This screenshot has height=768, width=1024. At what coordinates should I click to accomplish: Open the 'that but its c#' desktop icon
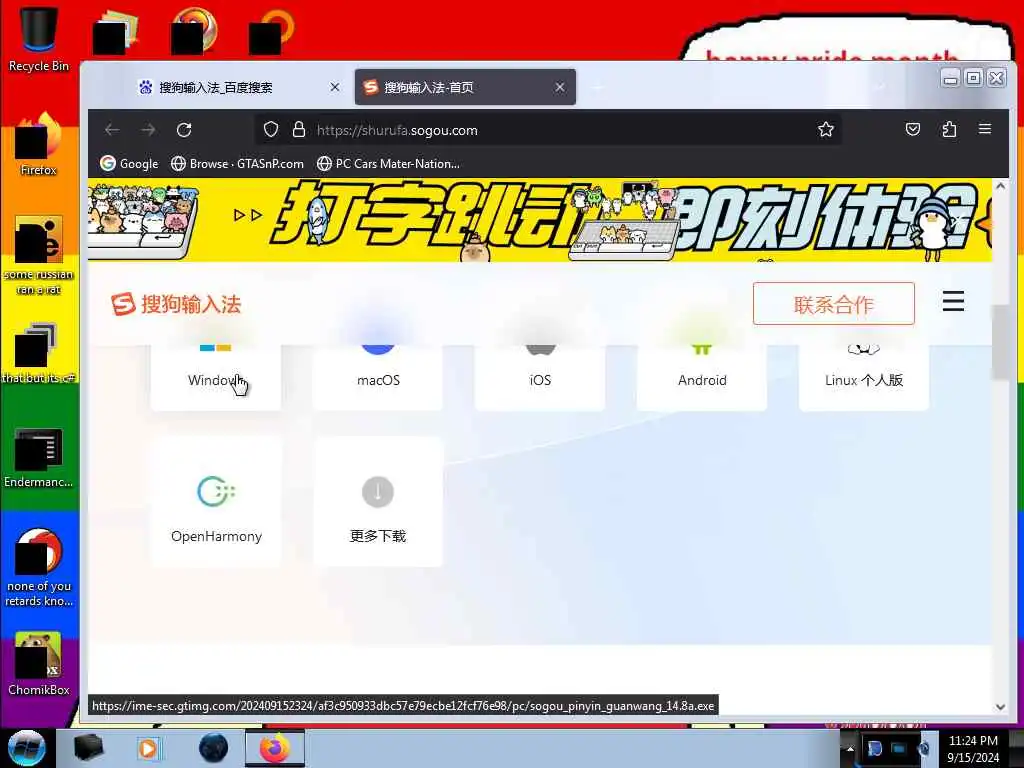(39, 353)
